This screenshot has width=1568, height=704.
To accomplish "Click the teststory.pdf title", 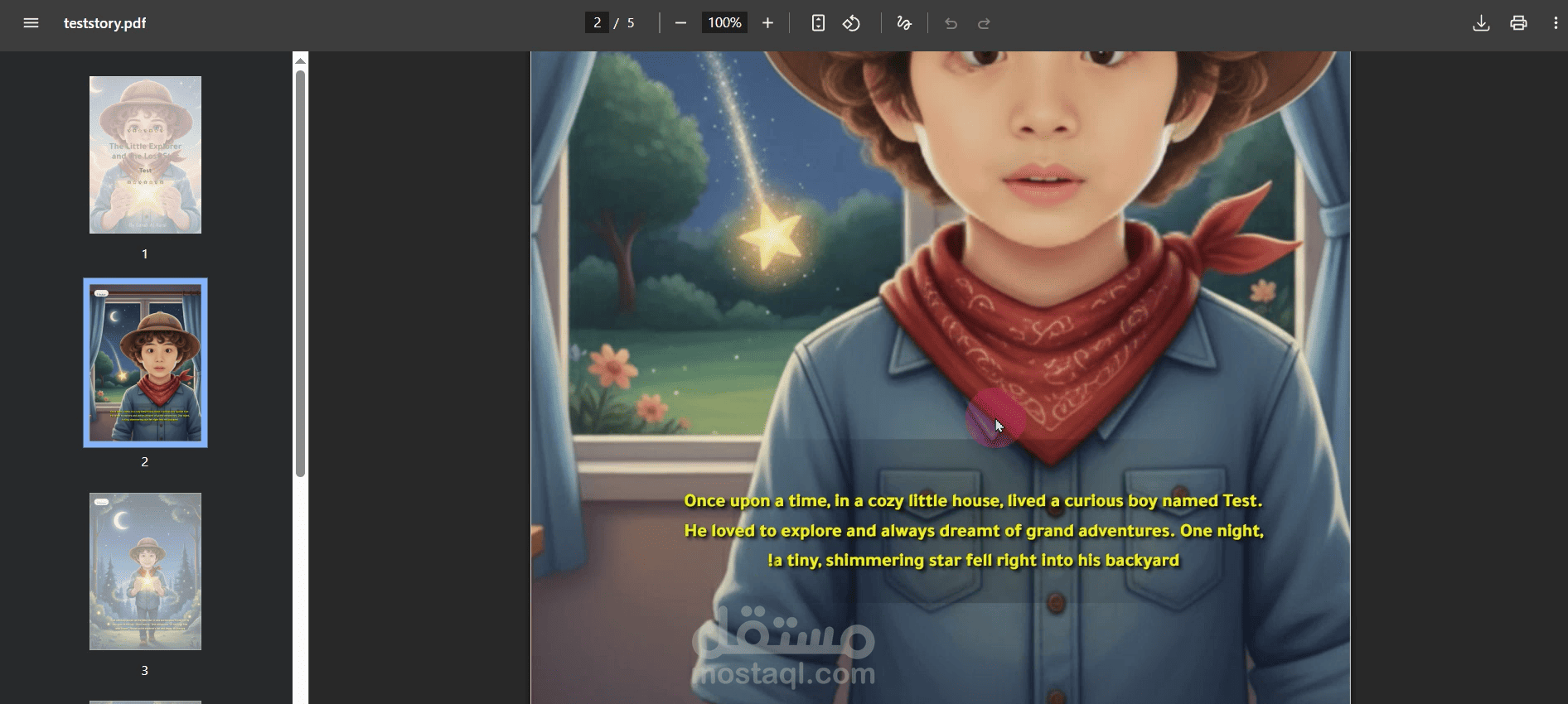I will [x=104, y=23].
